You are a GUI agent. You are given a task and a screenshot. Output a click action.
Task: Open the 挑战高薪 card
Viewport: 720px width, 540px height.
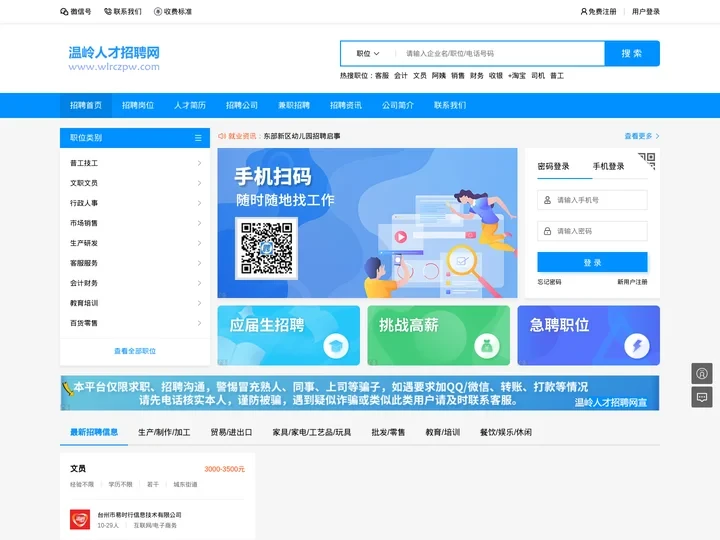point(439,336)
